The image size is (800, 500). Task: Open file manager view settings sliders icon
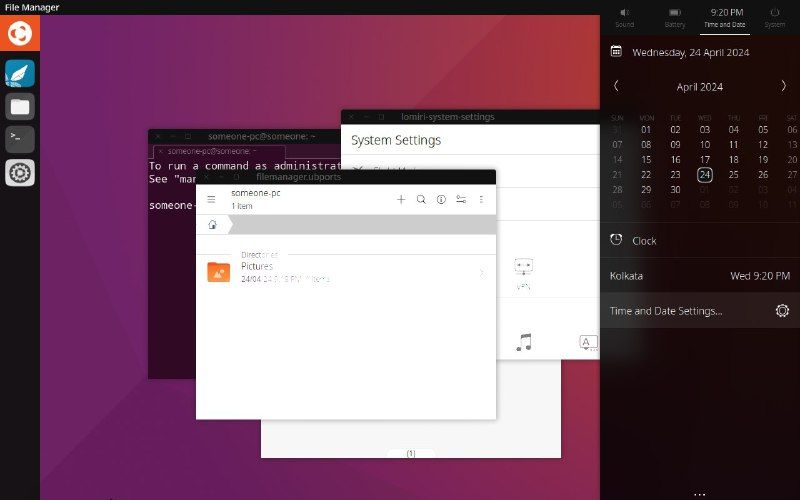461,199
